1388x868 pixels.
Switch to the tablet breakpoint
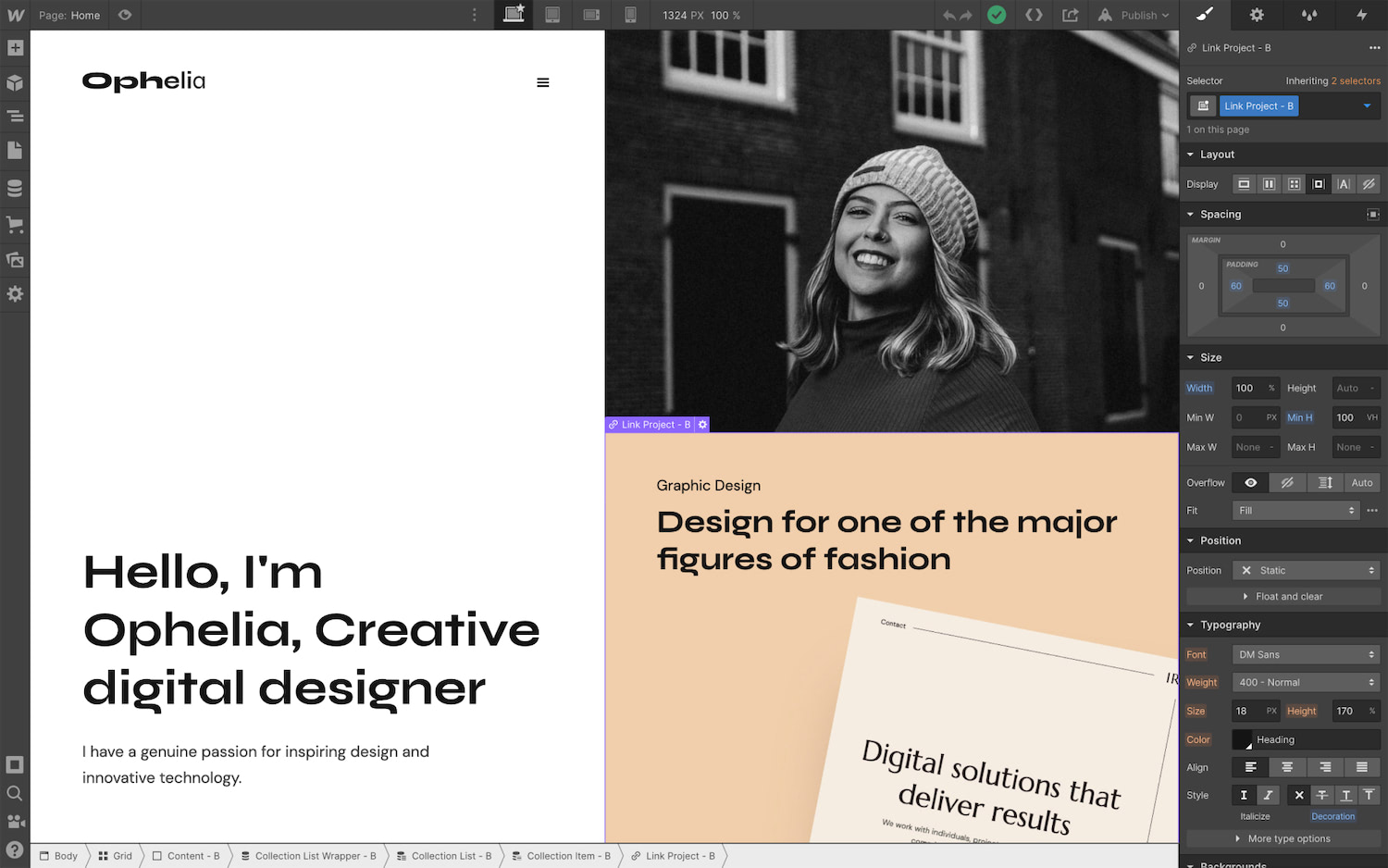pyautogui.click(x=552, y=15)
